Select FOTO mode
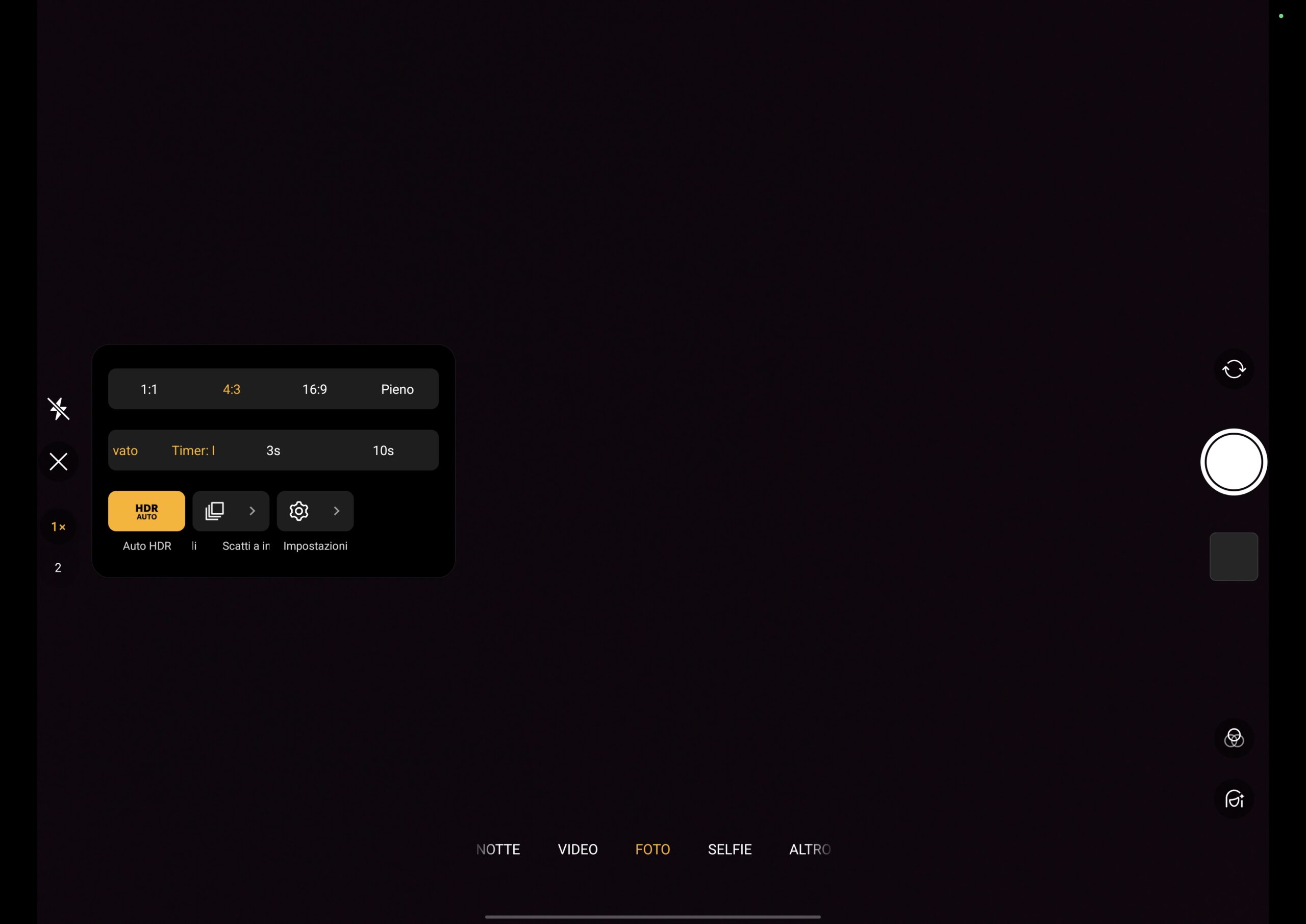 click(x=652, y=850)
